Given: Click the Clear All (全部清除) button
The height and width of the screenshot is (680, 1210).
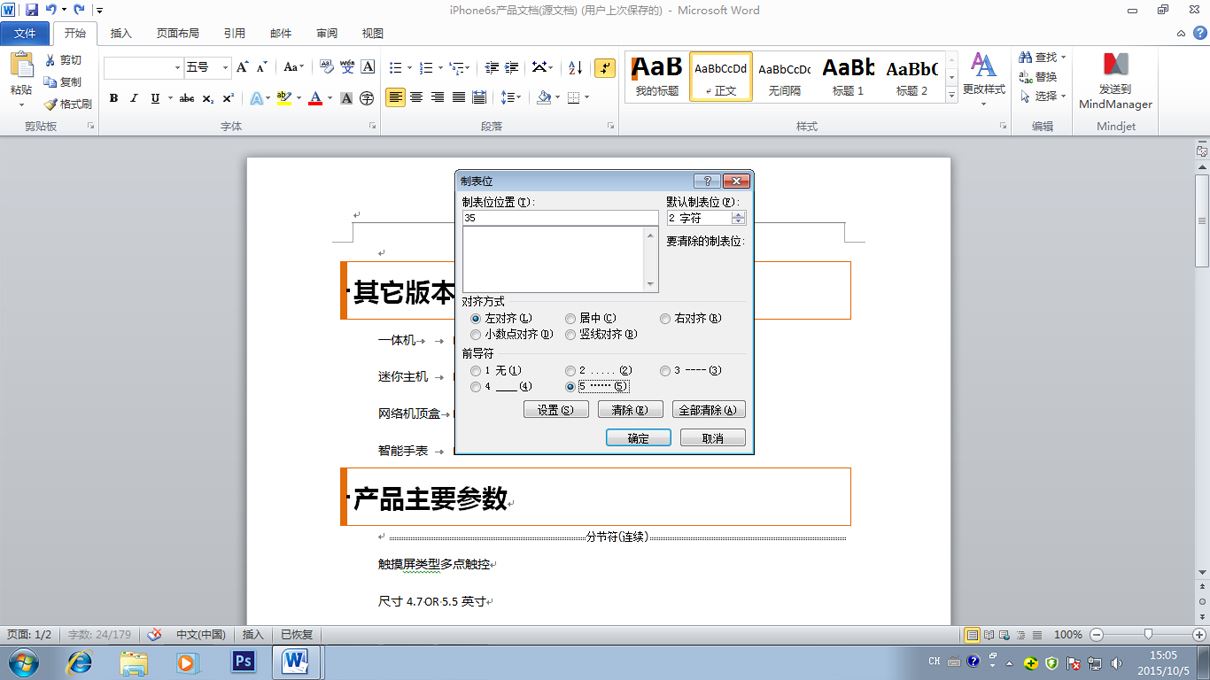Looking at the screenshot, I should [708, 410].
